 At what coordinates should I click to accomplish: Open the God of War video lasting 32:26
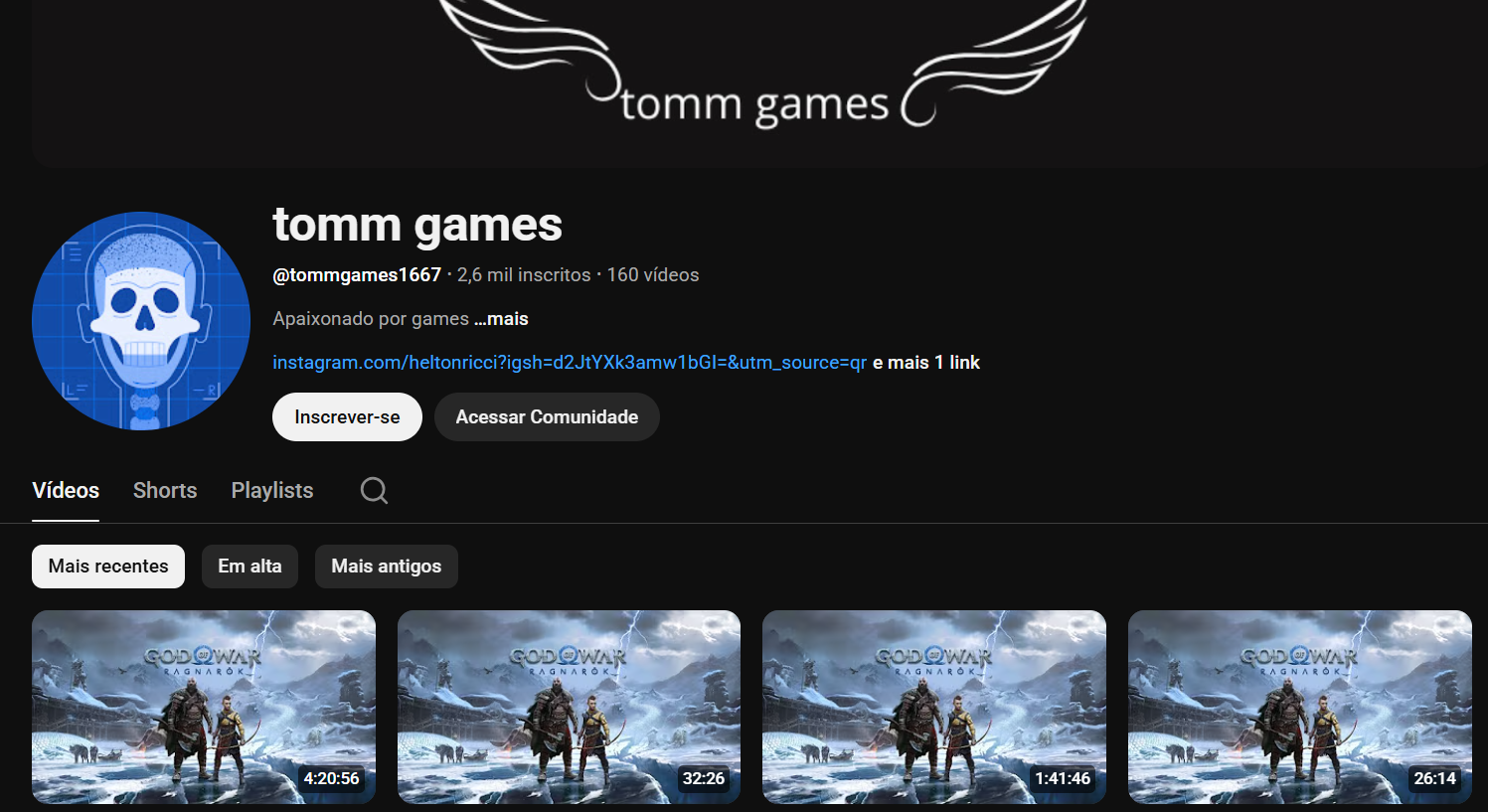click(570, 708)
